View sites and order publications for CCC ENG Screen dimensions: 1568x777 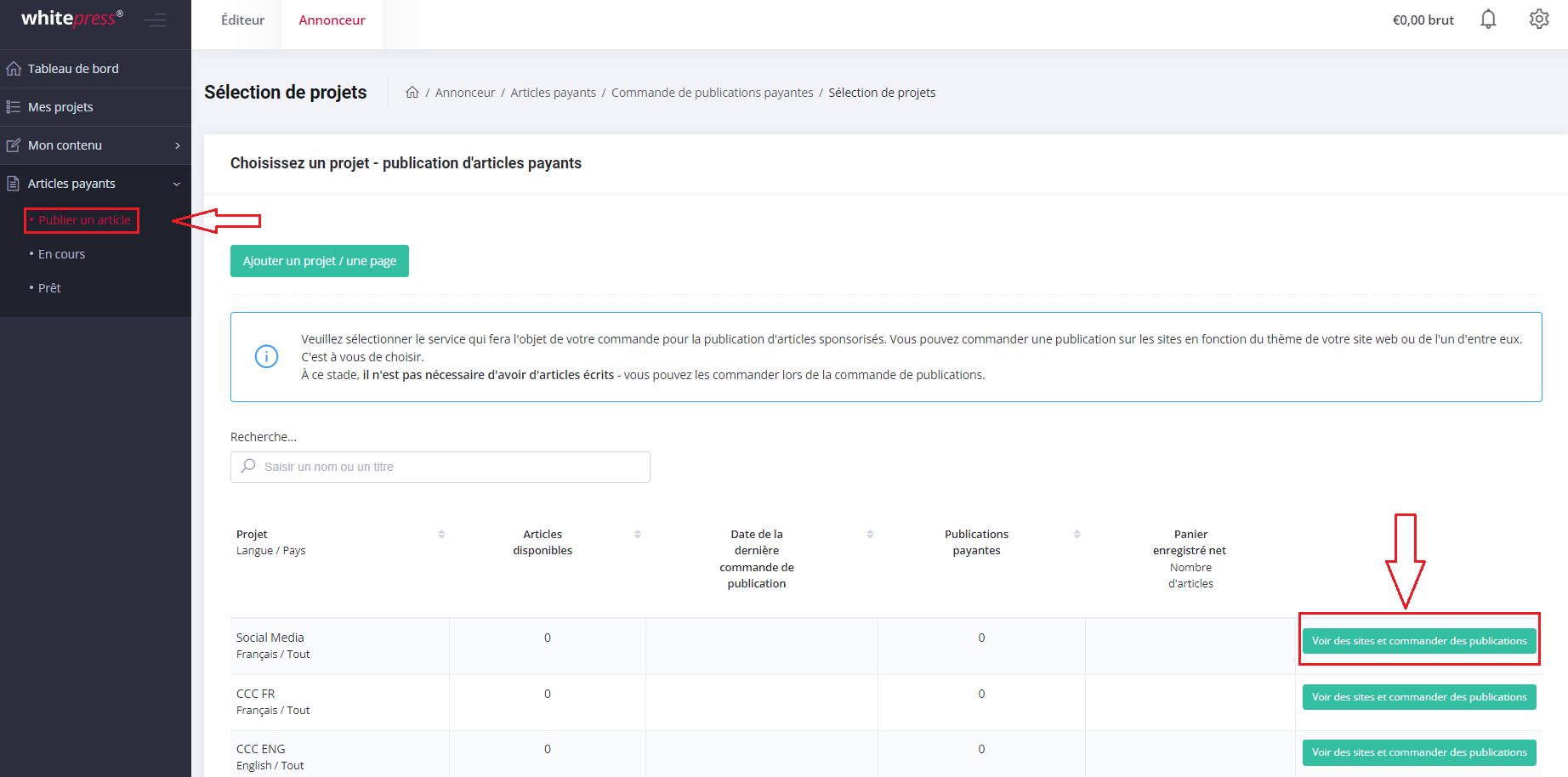pyautogui.click(x=1419, y=752)
